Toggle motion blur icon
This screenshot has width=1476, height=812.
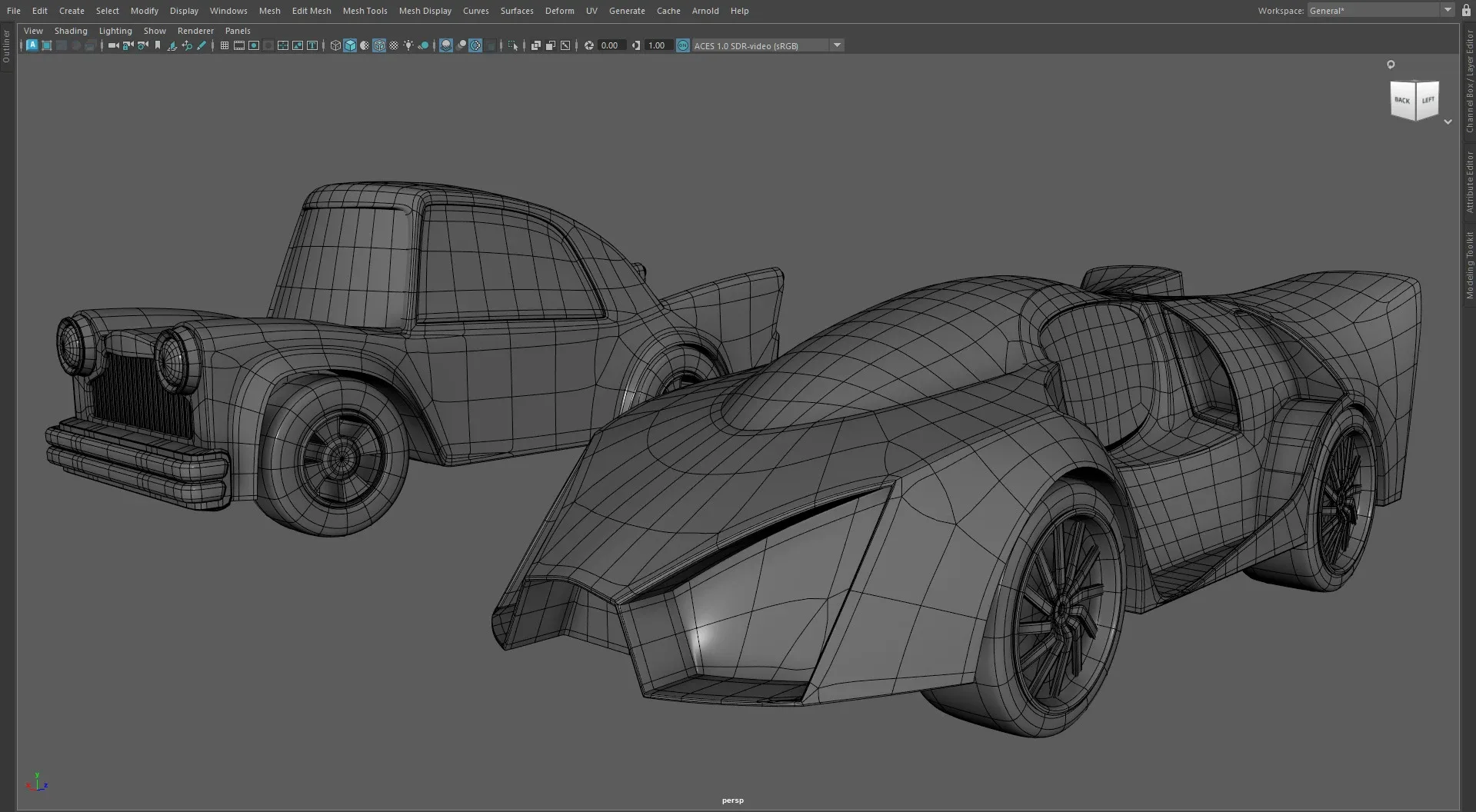point(461,45)
